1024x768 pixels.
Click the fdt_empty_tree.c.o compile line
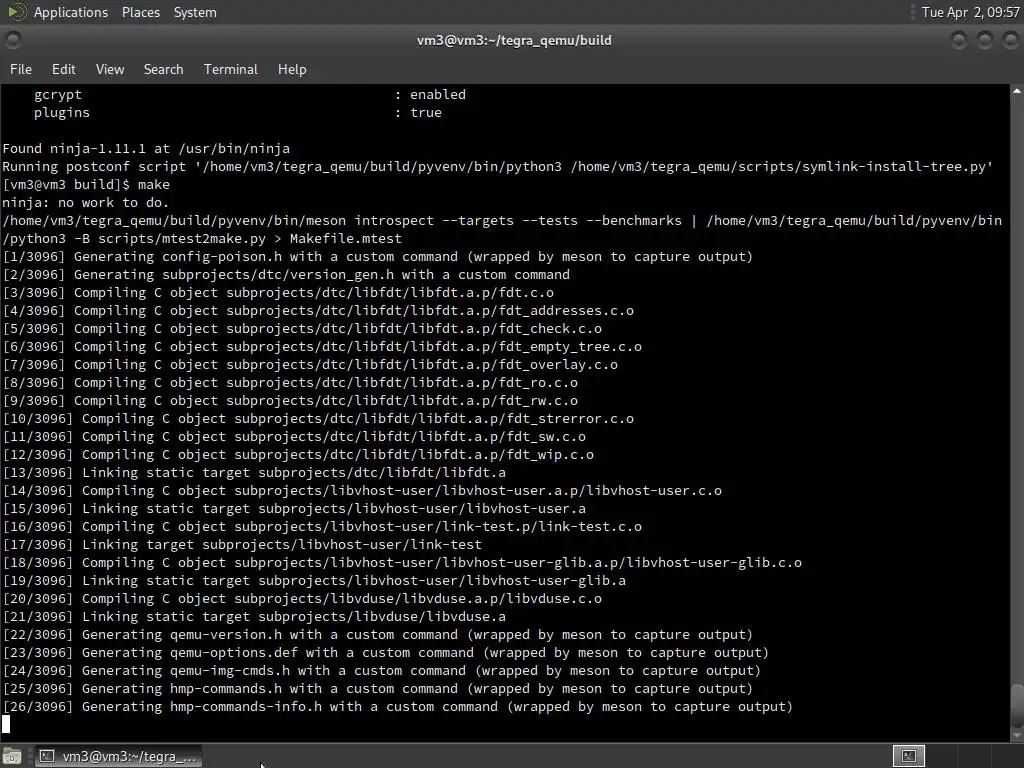pyautogui.click(x=322, y=347)
